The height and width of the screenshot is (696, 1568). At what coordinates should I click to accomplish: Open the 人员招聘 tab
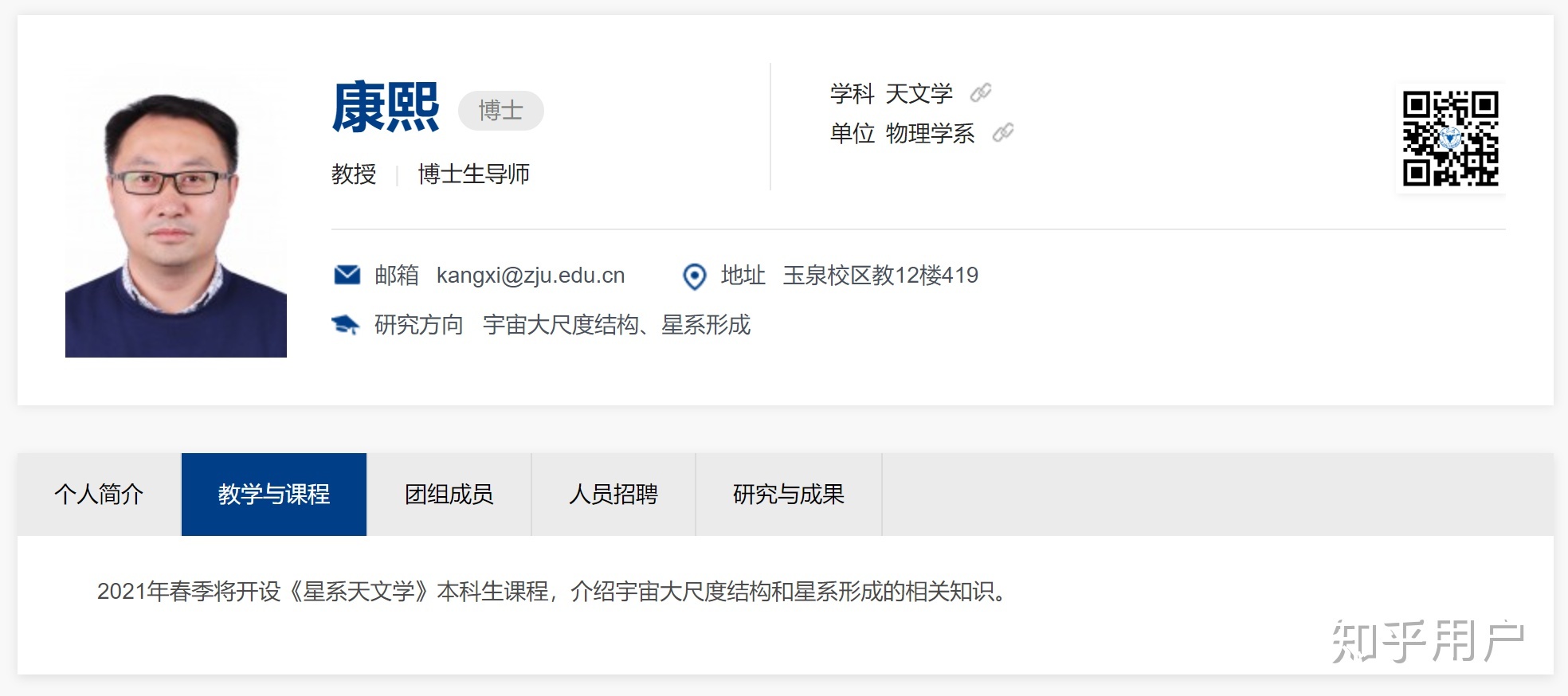tap(613, 495)
